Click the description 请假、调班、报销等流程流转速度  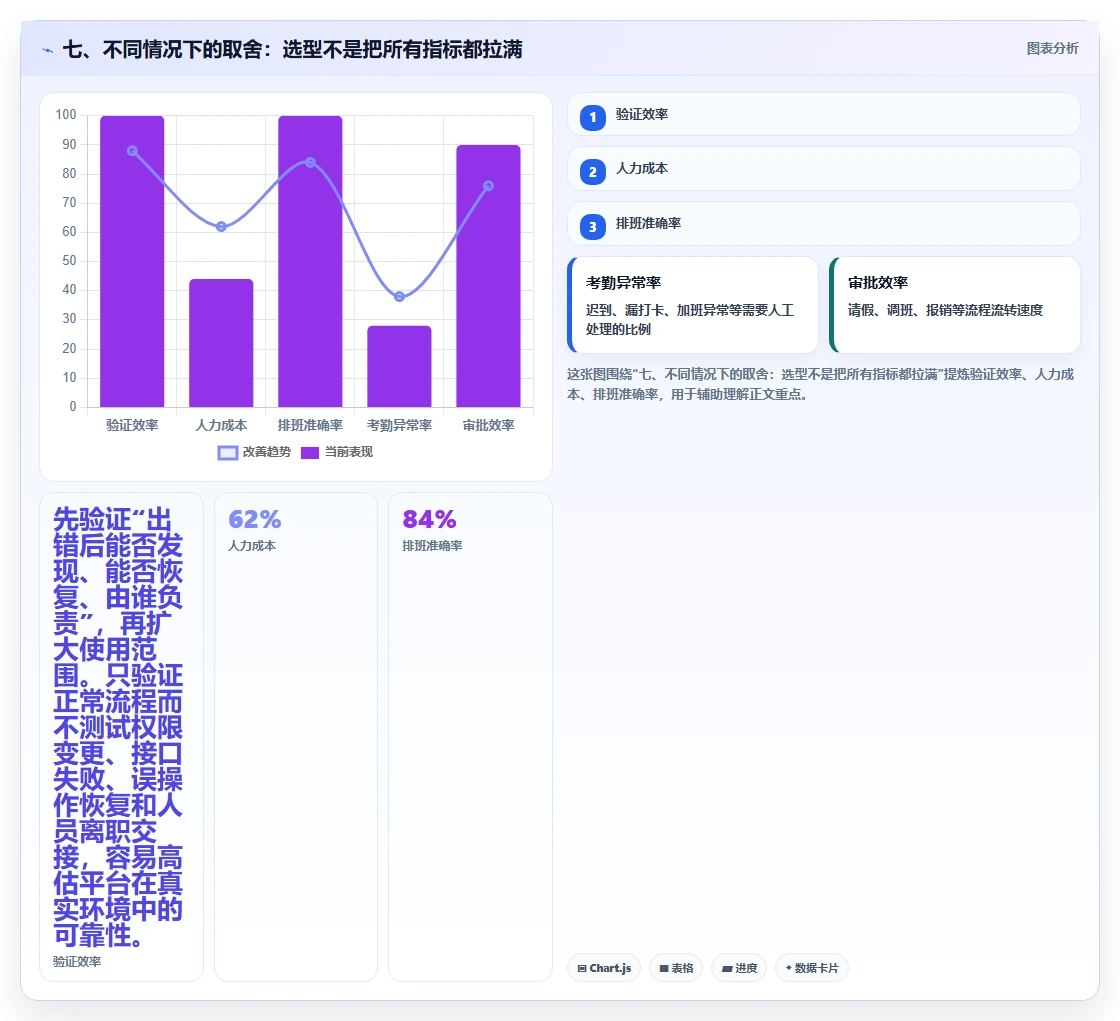945,310
